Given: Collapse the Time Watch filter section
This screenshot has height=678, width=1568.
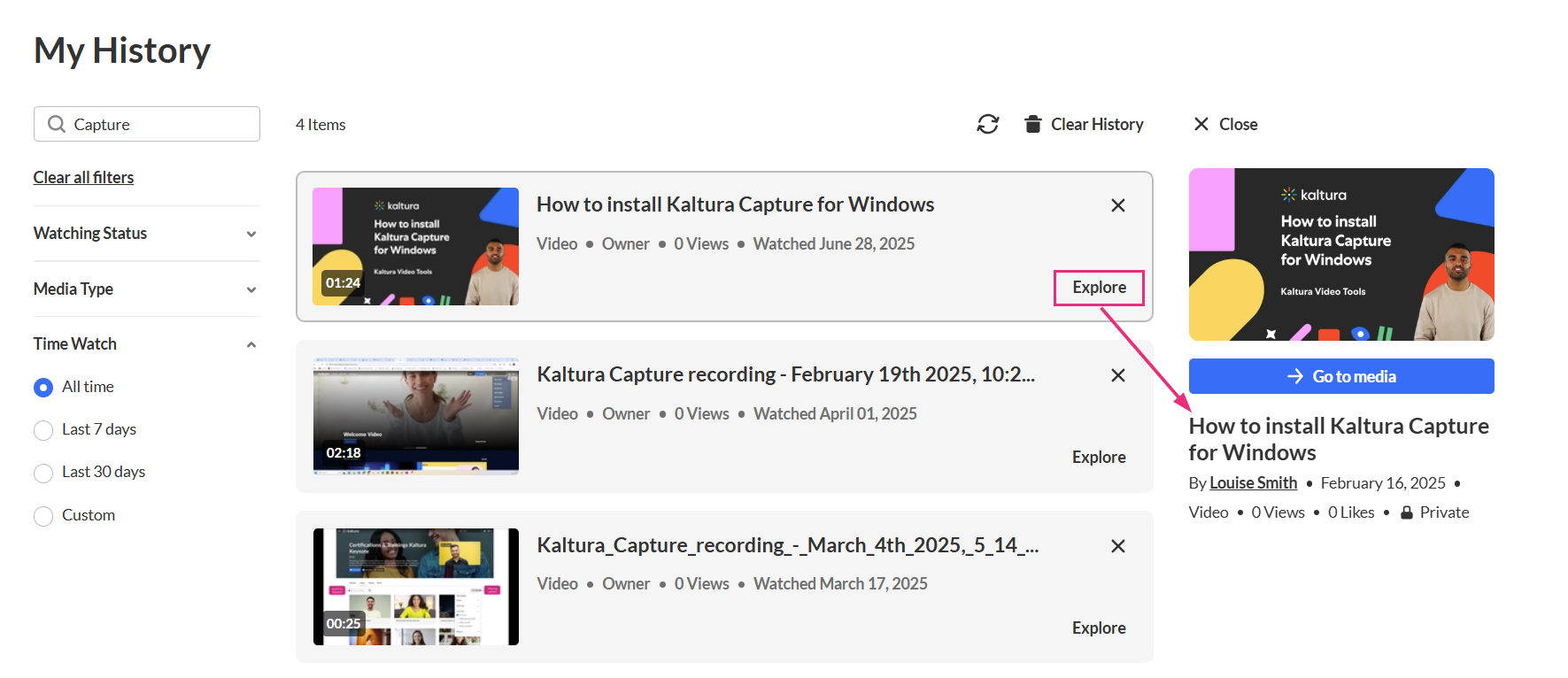Looking at the screenshot, I should [251, 344].
